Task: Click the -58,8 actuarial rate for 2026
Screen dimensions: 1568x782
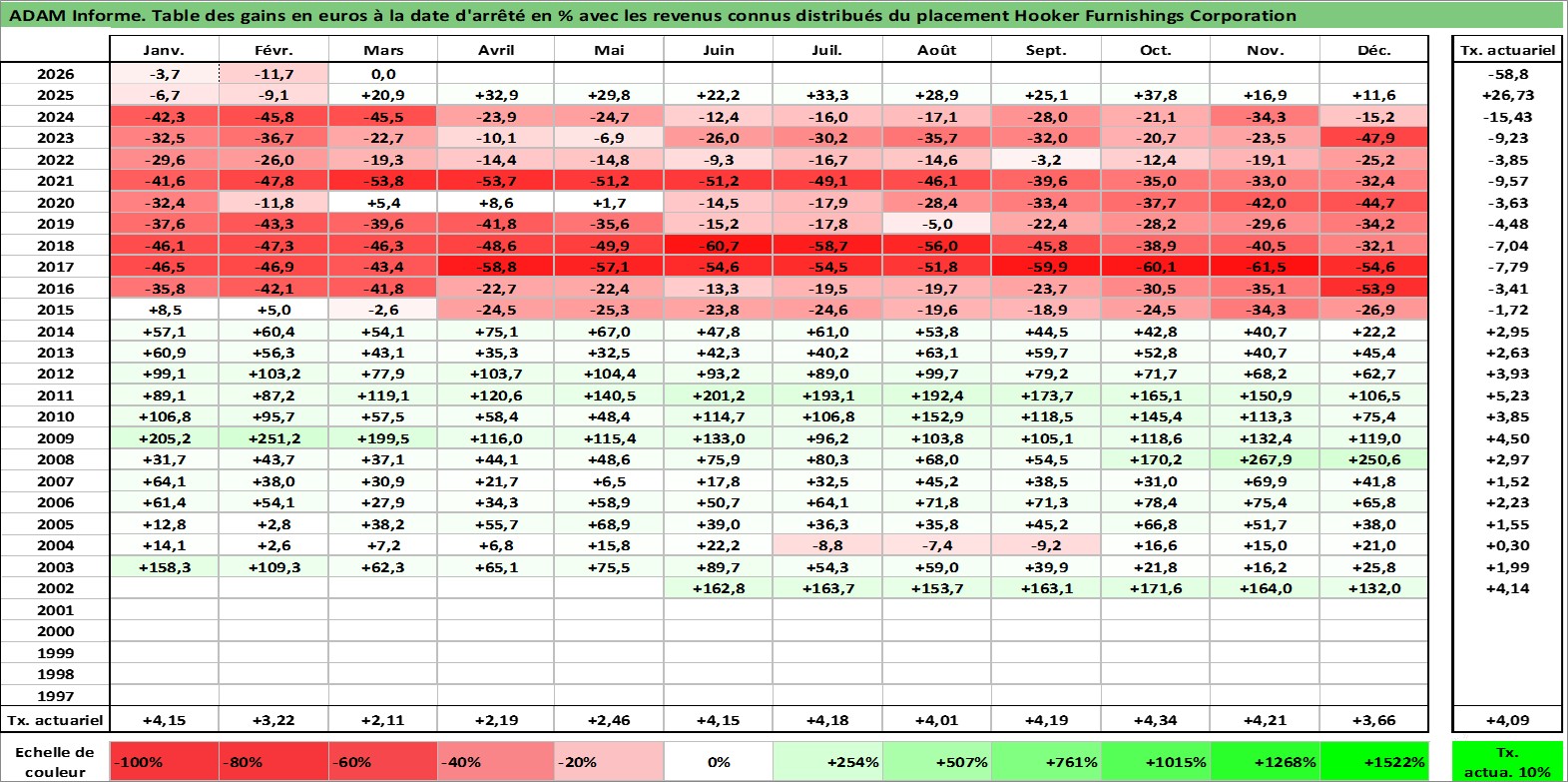Action: 1507,74
